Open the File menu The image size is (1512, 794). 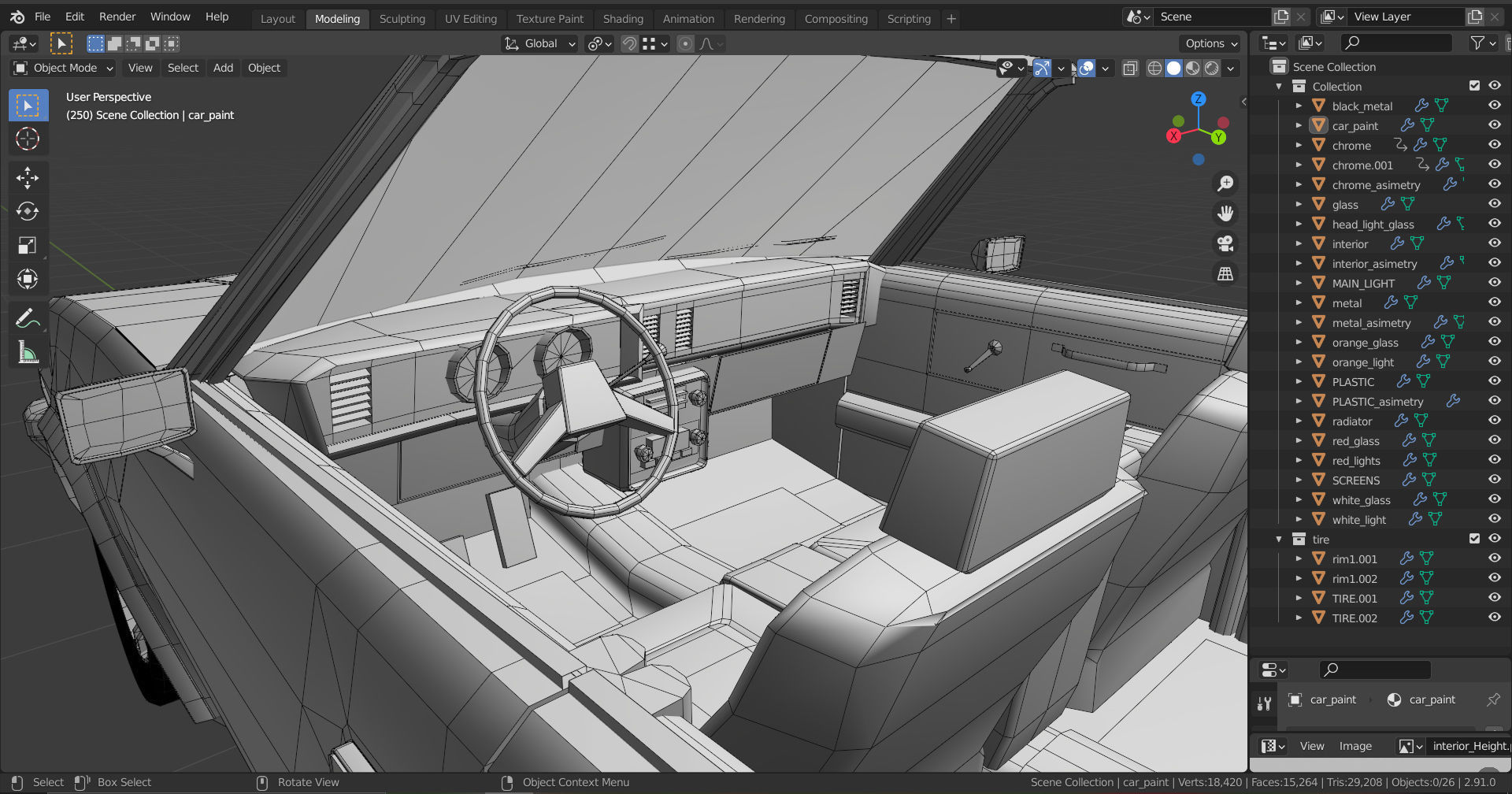coord(43,17)
